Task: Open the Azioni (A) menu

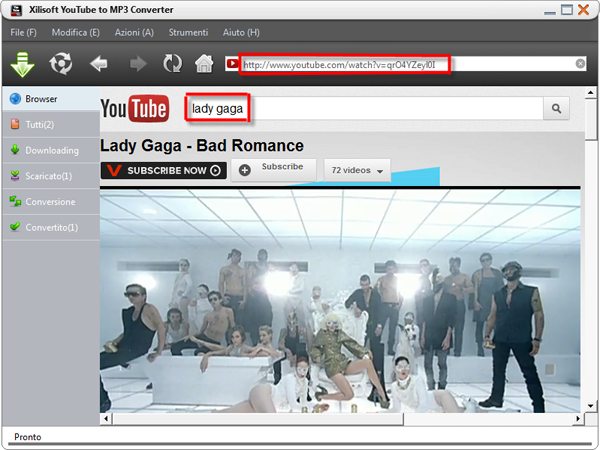Action: [x=134, y=33]
